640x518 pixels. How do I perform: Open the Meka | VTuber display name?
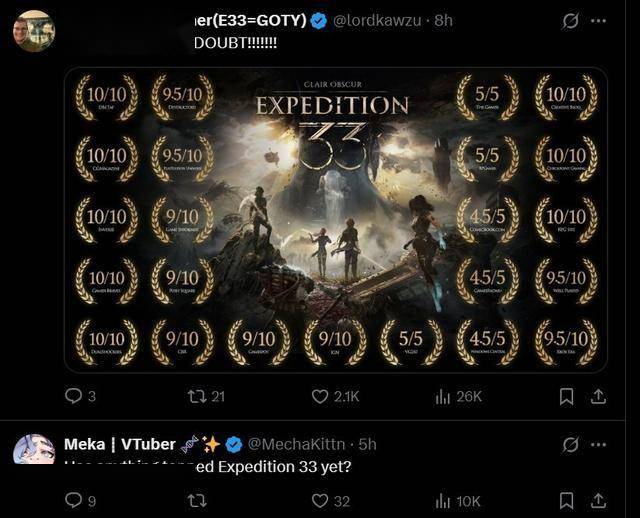(119, 443)
